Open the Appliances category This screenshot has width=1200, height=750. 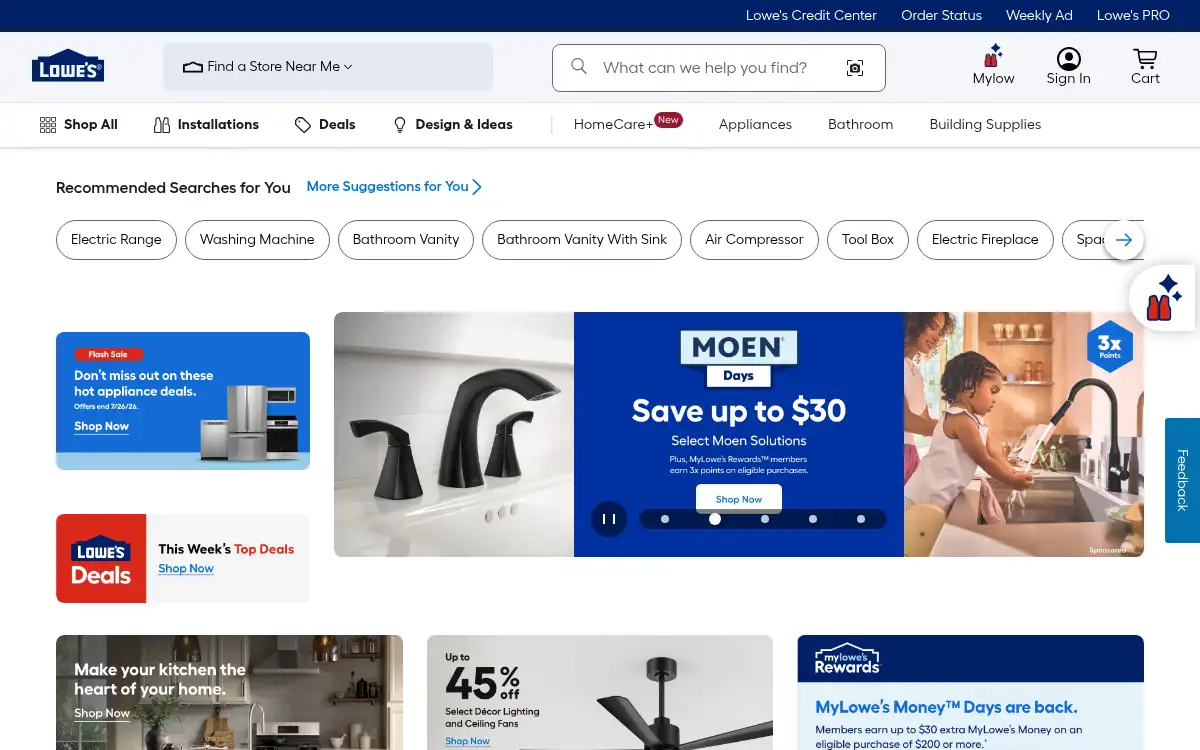(755, 125)
